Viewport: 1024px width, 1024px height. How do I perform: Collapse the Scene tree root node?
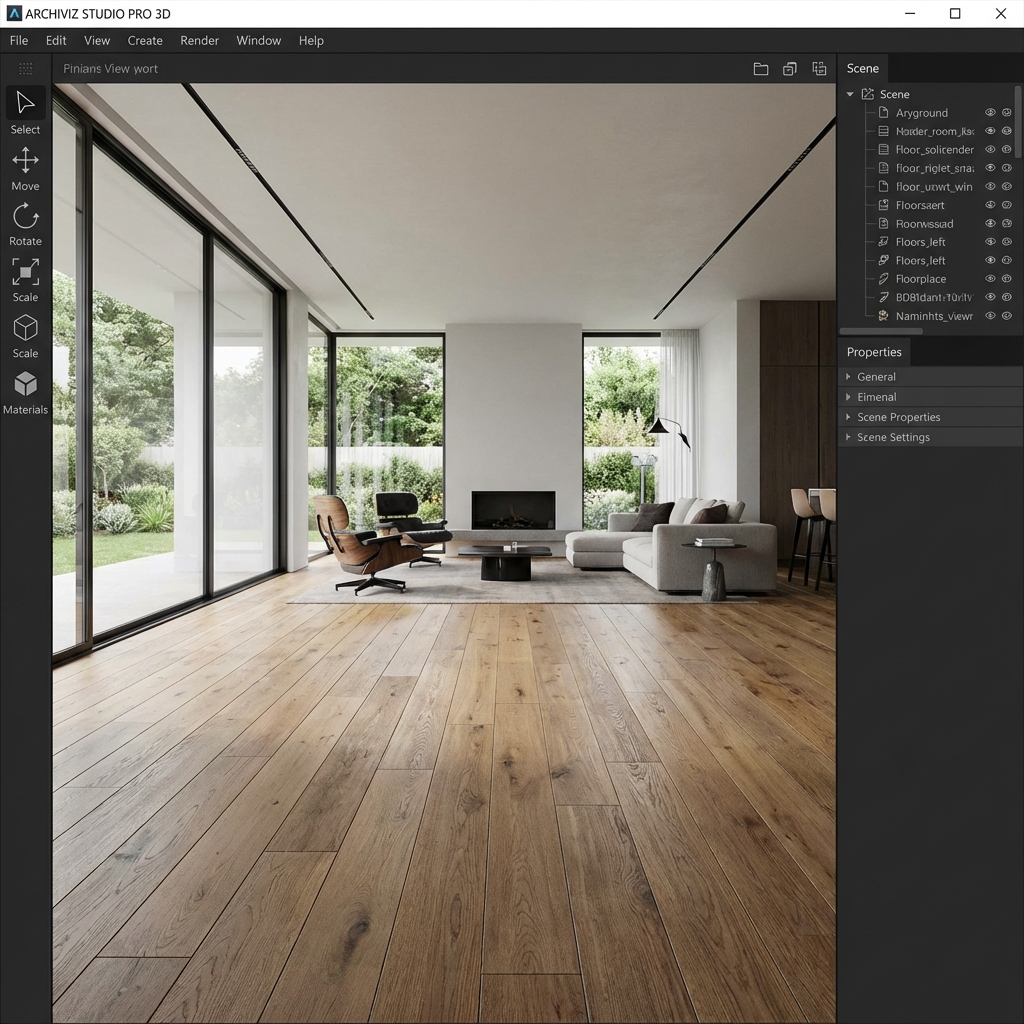(x=850, y=94)
